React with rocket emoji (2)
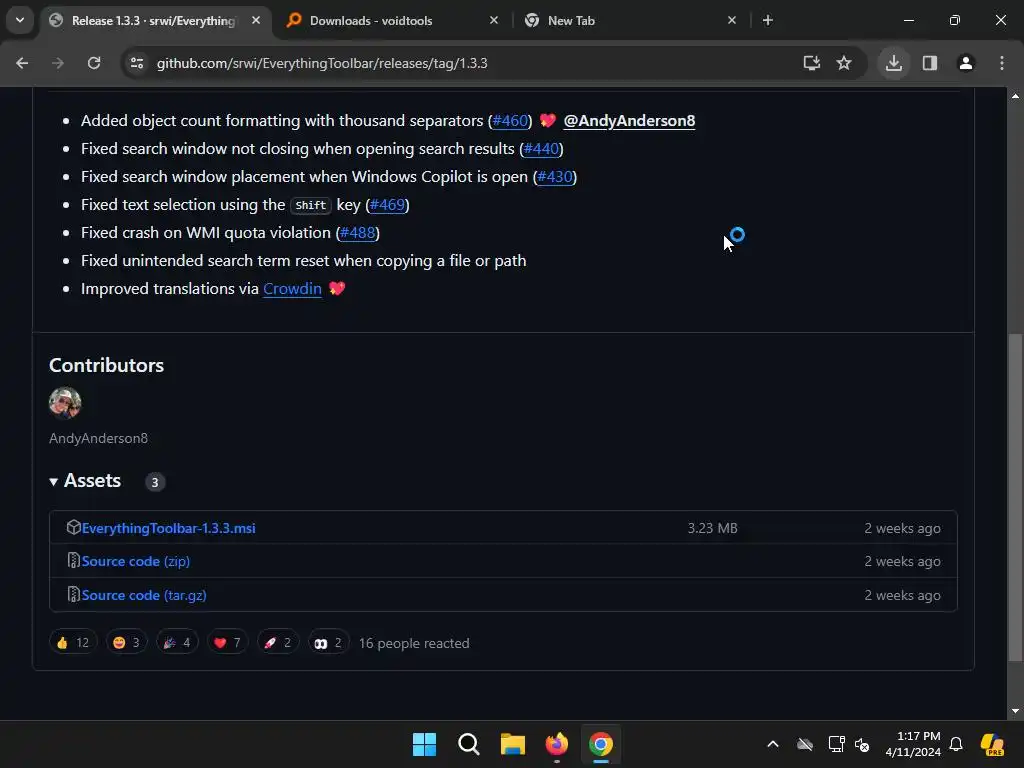1024x768 pixels. click(278, 643)
